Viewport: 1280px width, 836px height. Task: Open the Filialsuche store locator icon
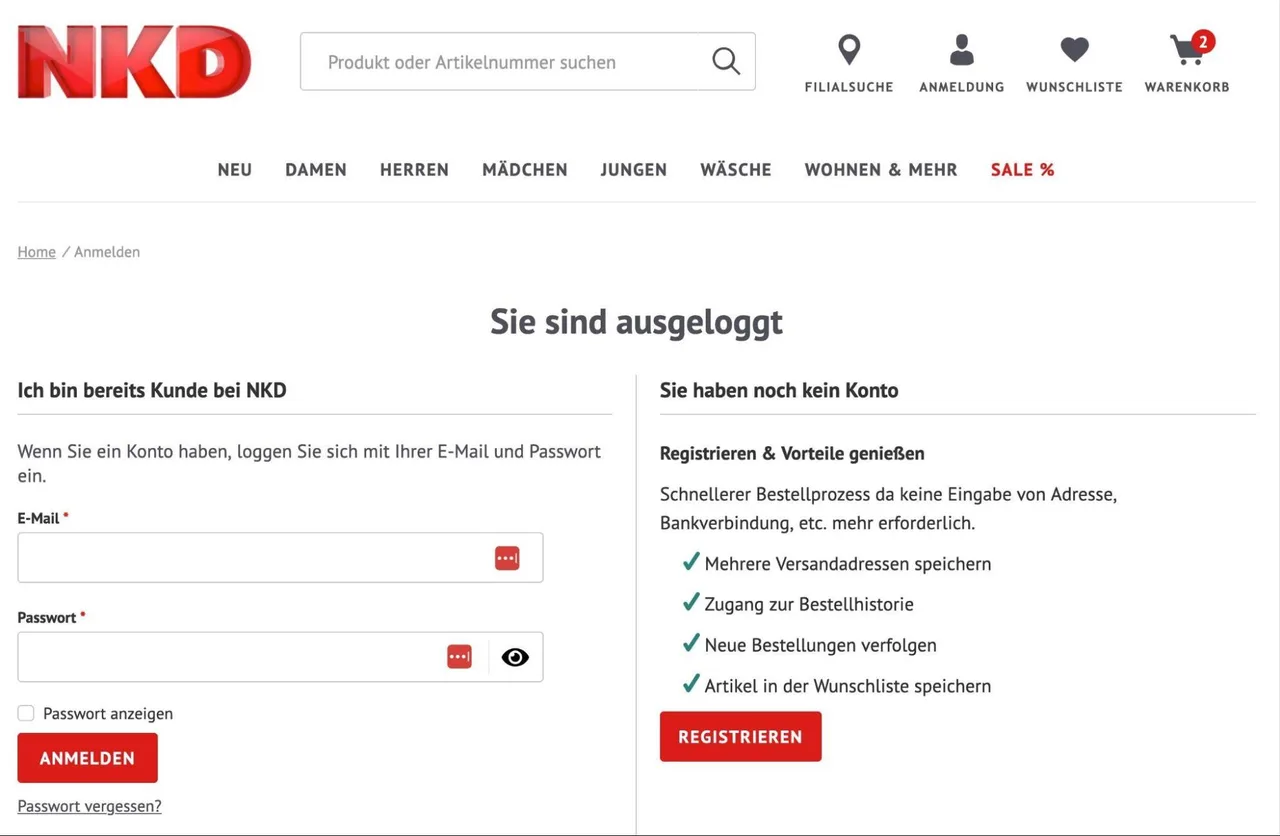tap(849, 50)
